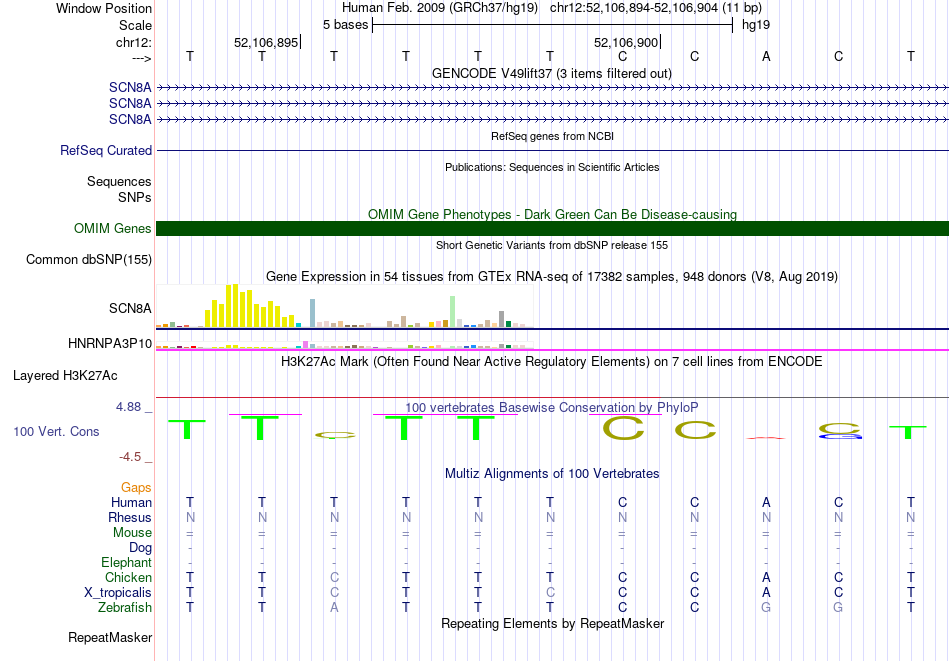Open Repeating Elements by RepeatMasker title

pyautogui.click(x=552, y=623)
